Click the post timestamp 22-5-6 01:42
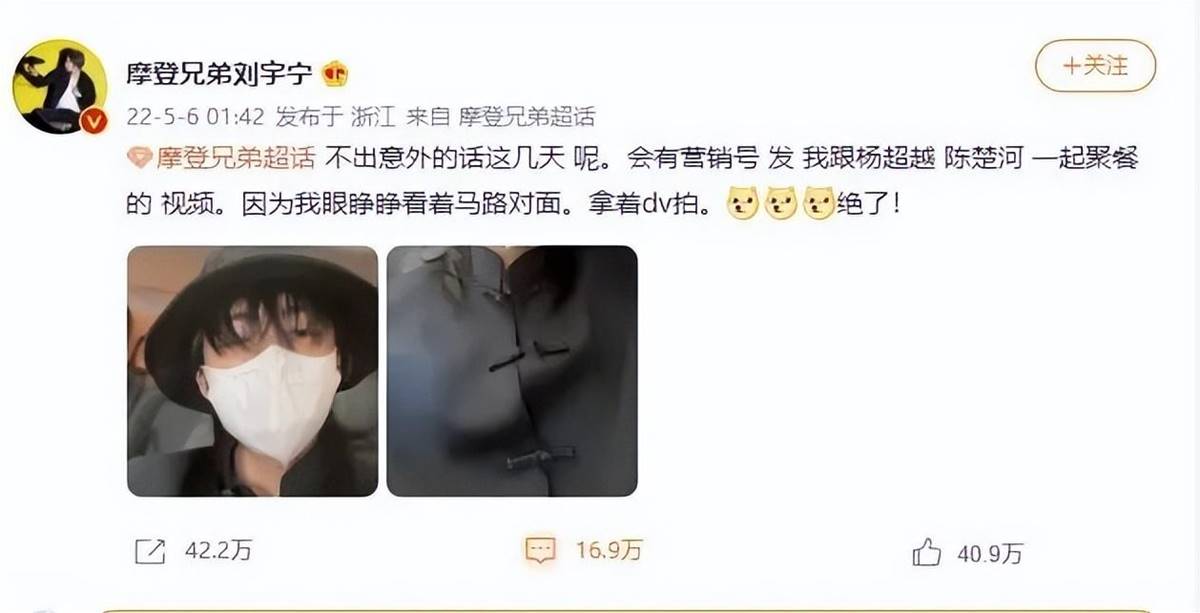The image size is (1200, 613). tap(195, 117)
